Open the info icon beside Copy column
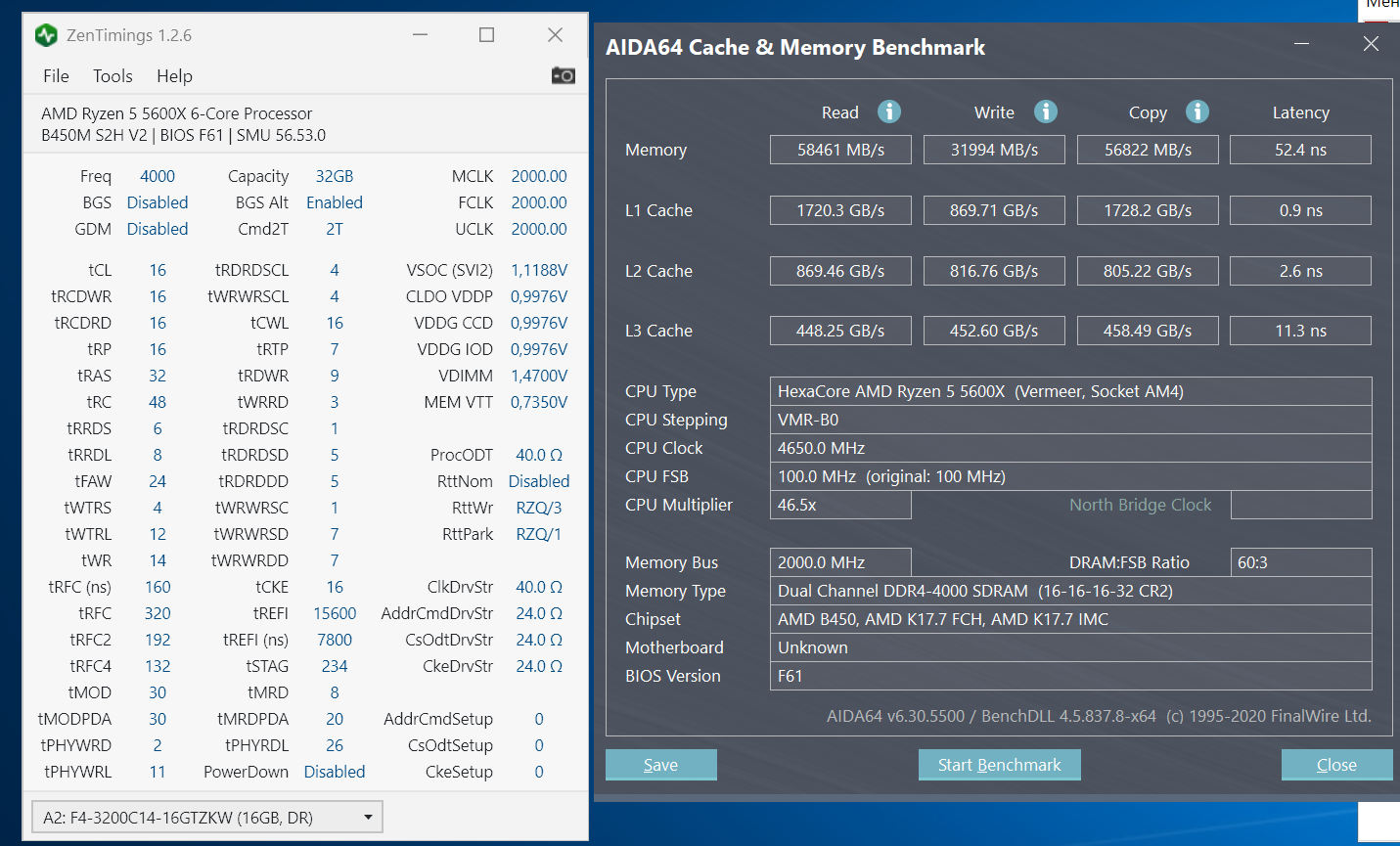Viewport: 1400px width, 846px height. 1197,111
